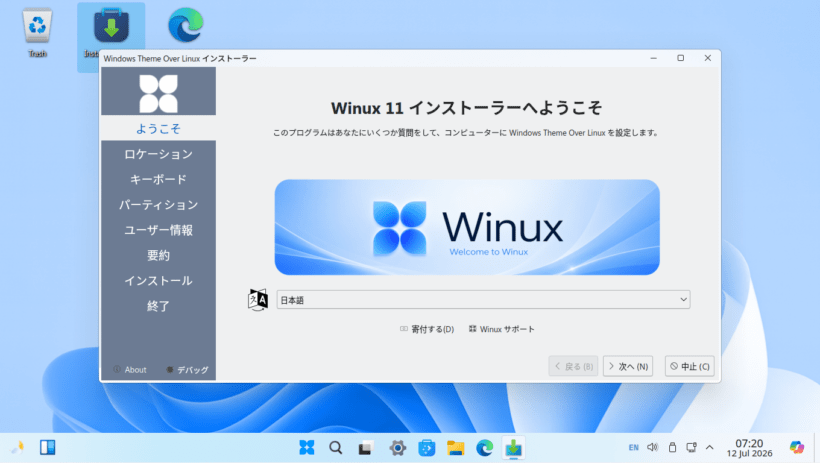The width and height of the screenshot is (820, 463).
Task: Select ユーザー情報 step in sidebar
Action: (x=158, y=230)
